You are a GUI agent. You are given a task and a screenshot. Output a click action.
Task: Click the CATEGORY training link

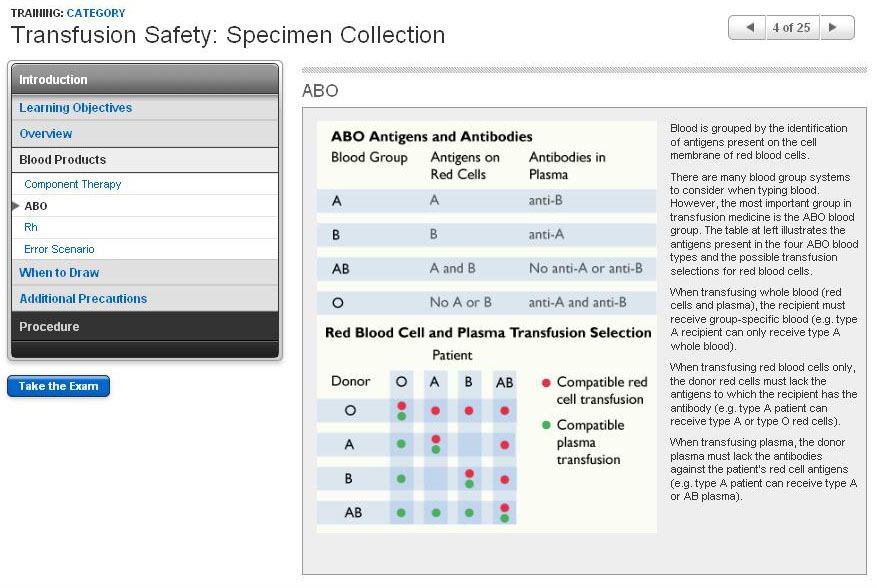tap(96, 13)
